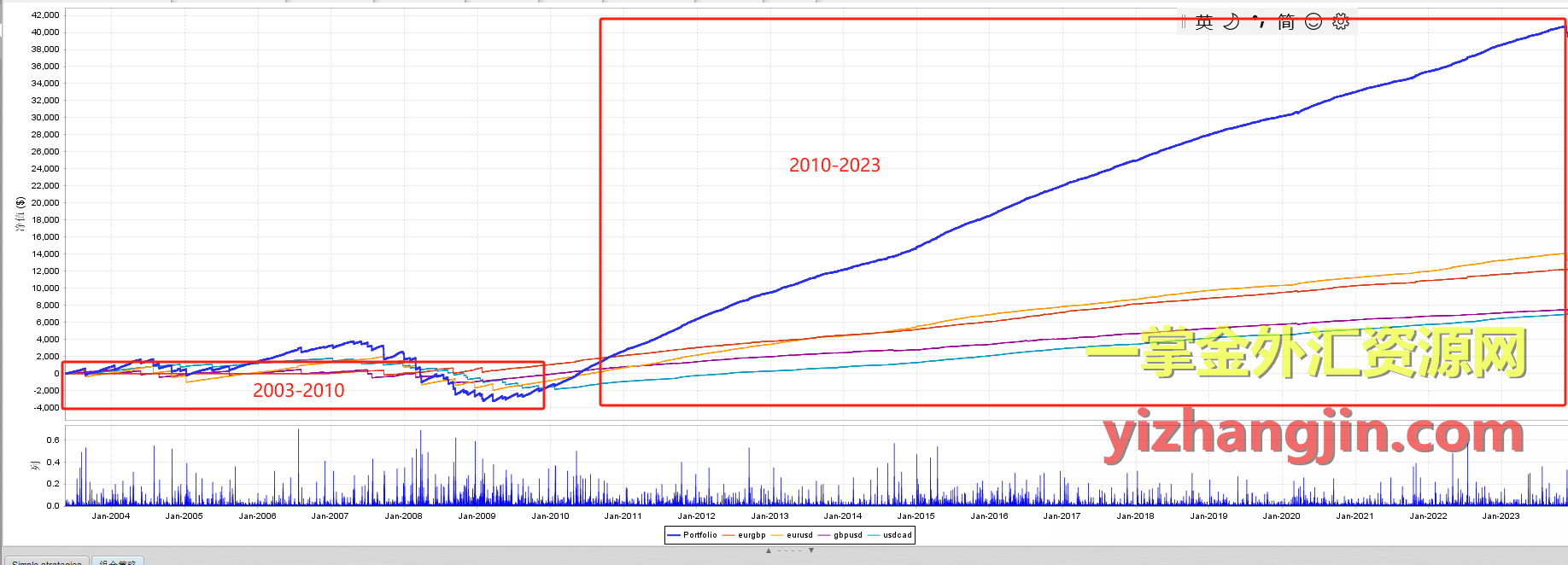Click the Jan-2011 x-axis label
The height and width of the screenshot is (565, 1568).
(x=623, y=516)
